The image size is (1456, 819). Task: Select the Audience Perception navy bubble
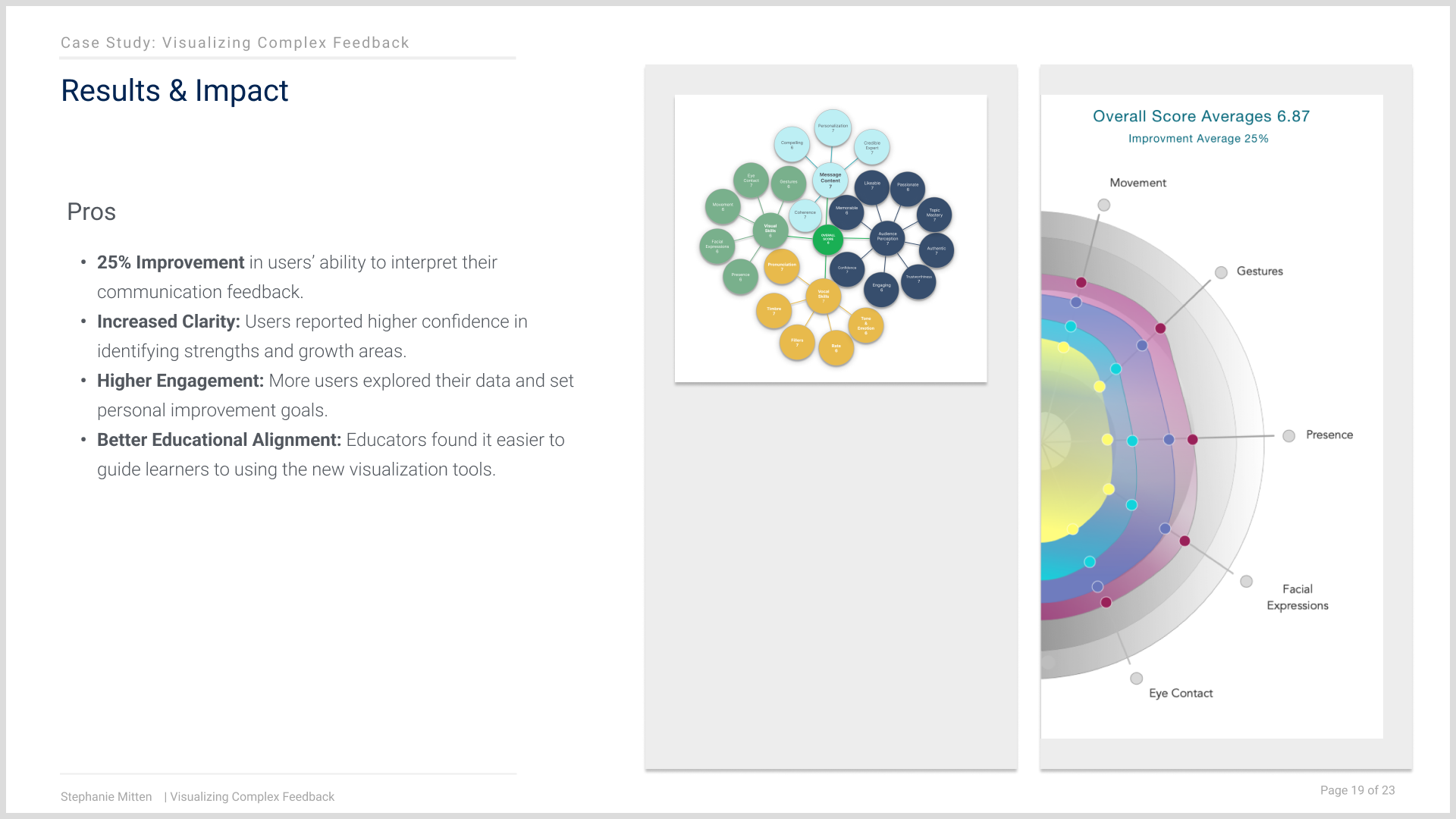(x=887, y=238)
